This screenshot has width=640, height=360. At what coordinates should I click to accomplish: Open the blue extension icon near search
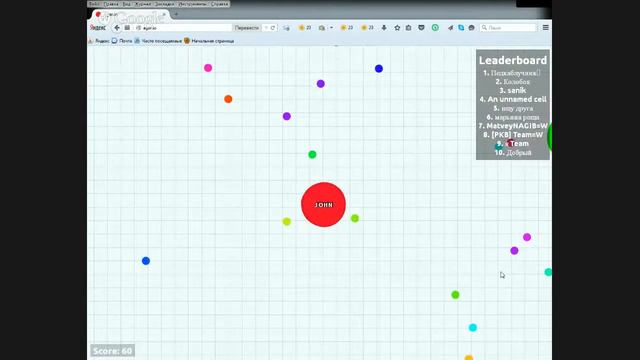click(461, 28)
